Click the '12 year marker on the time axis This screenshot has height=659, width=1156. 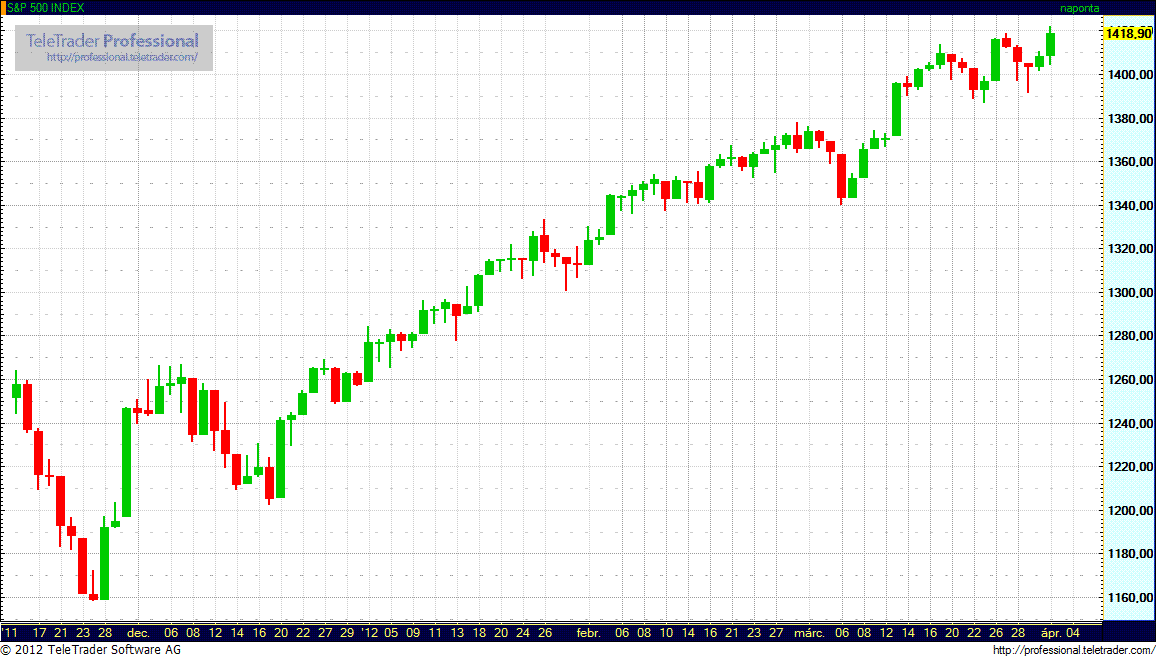(370, 633)
